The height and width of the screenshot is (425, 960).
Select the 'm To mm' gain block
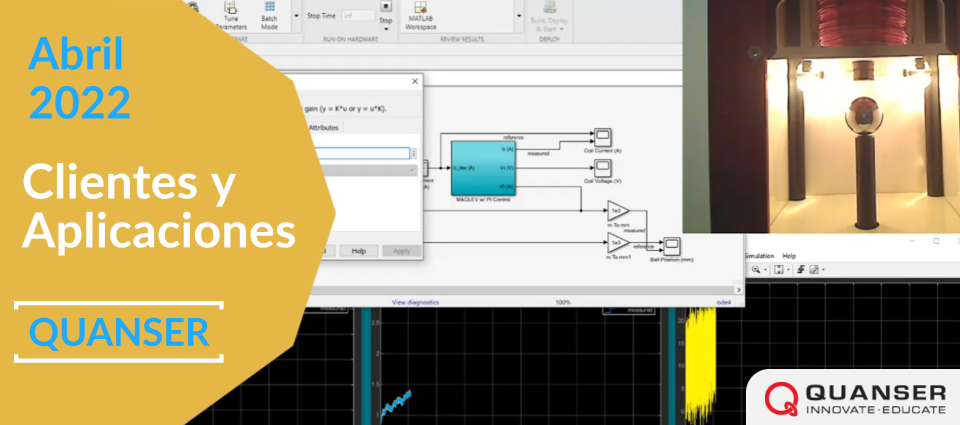(x=618, y=211)
